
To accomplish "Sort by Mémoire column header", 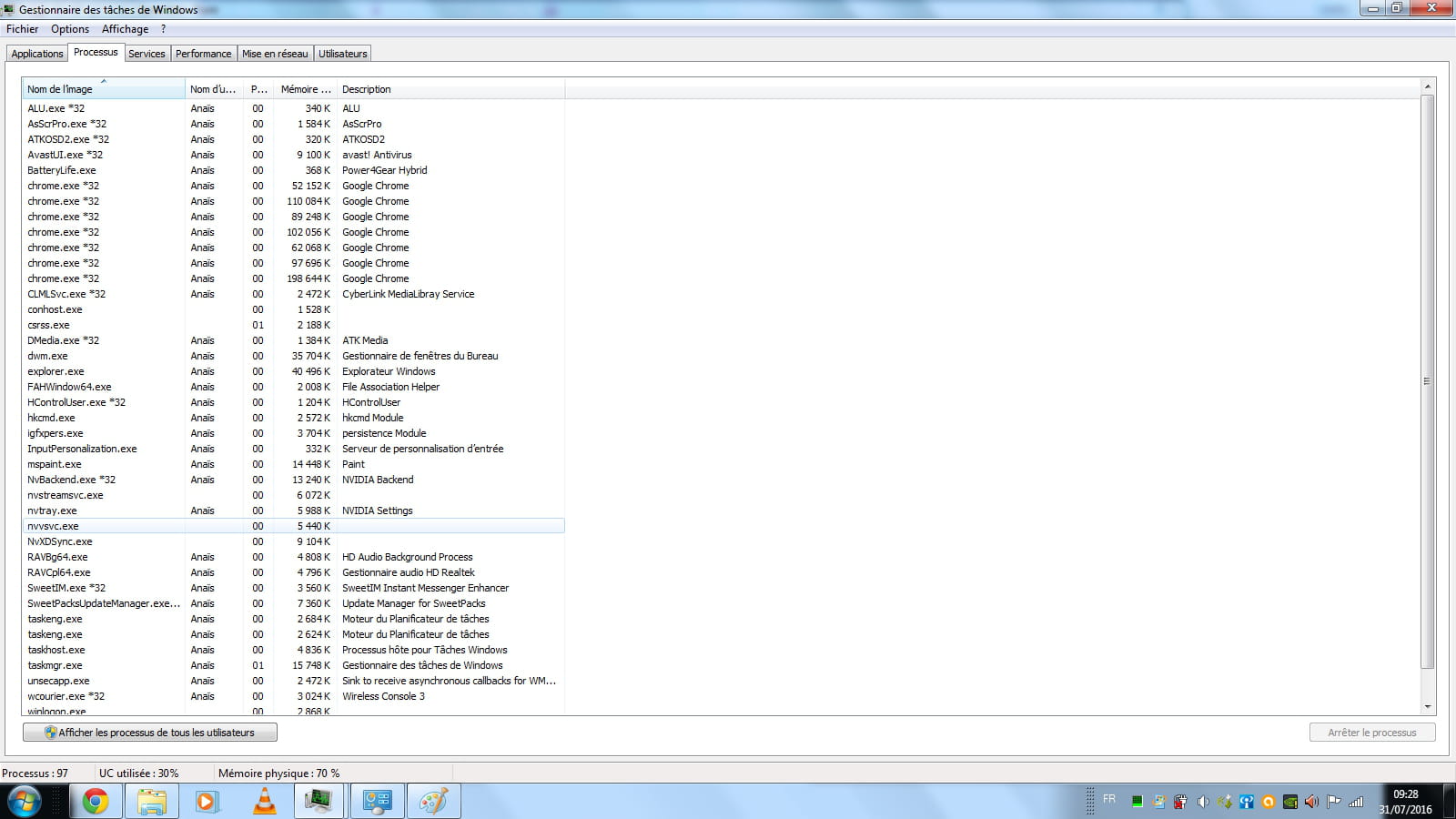I will 306,89.
